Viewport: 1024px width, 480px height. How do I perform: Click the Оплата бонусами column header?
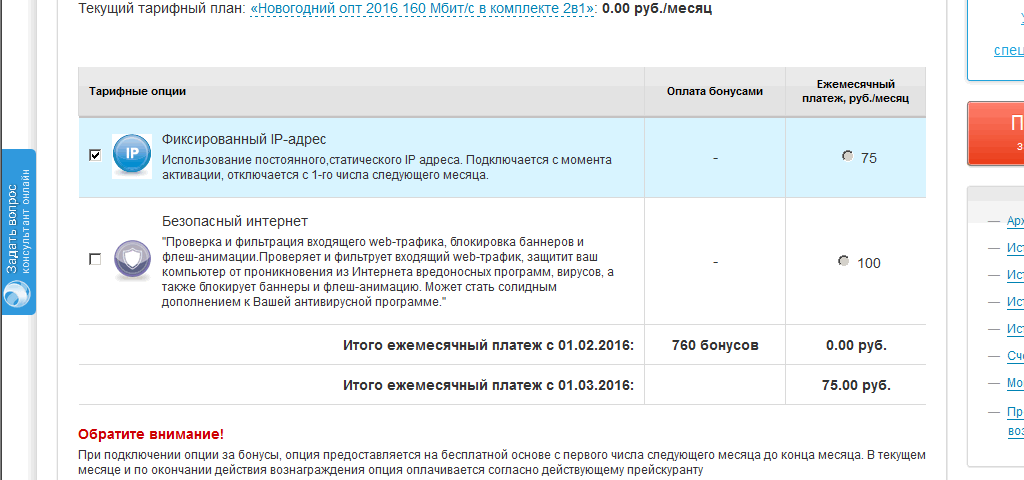click(x=715, y=91)
